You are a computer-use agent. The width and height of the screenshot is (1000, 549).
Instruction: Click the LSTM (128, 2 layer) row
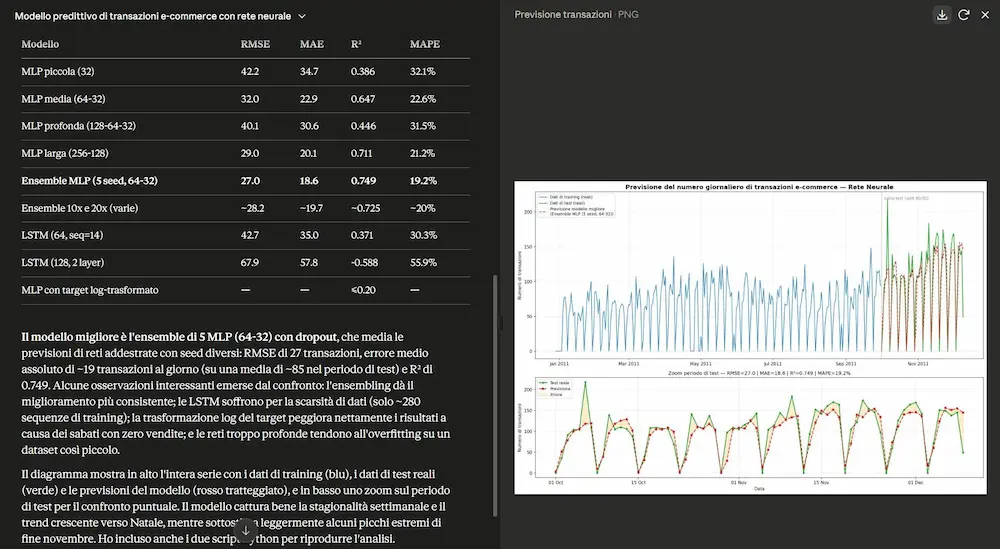pos(246,263)
